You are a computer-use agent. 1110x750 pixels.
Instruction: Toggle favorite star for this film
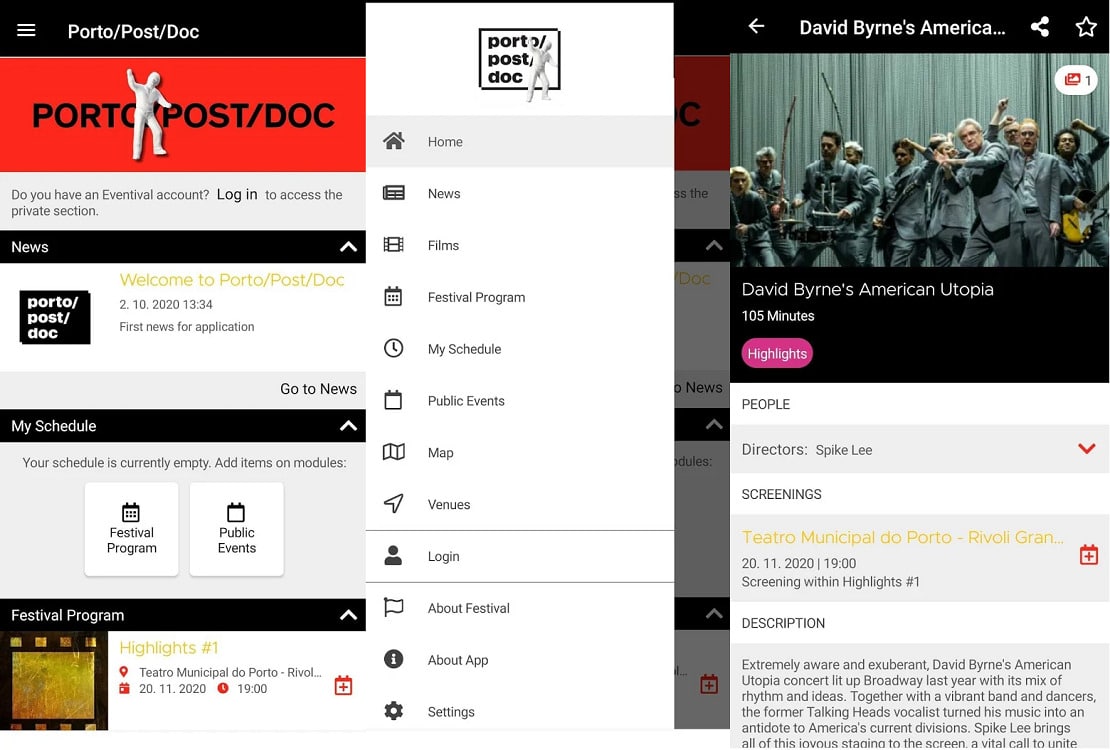click(1086, 28)
